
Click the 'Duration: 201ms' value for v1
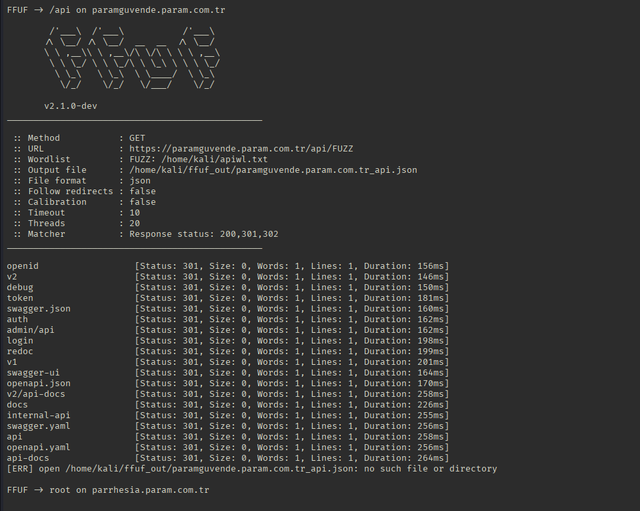pyautogui.click(x=404, y=362)
